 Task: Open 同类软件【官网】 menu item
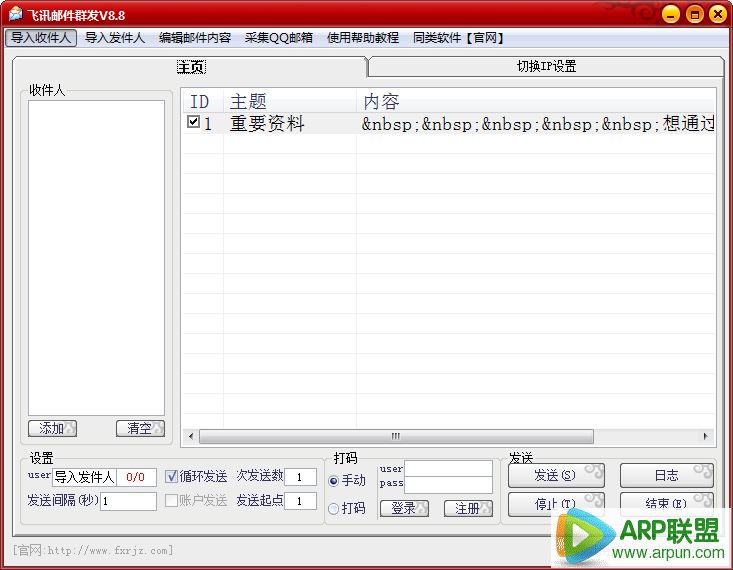(458, 37)
